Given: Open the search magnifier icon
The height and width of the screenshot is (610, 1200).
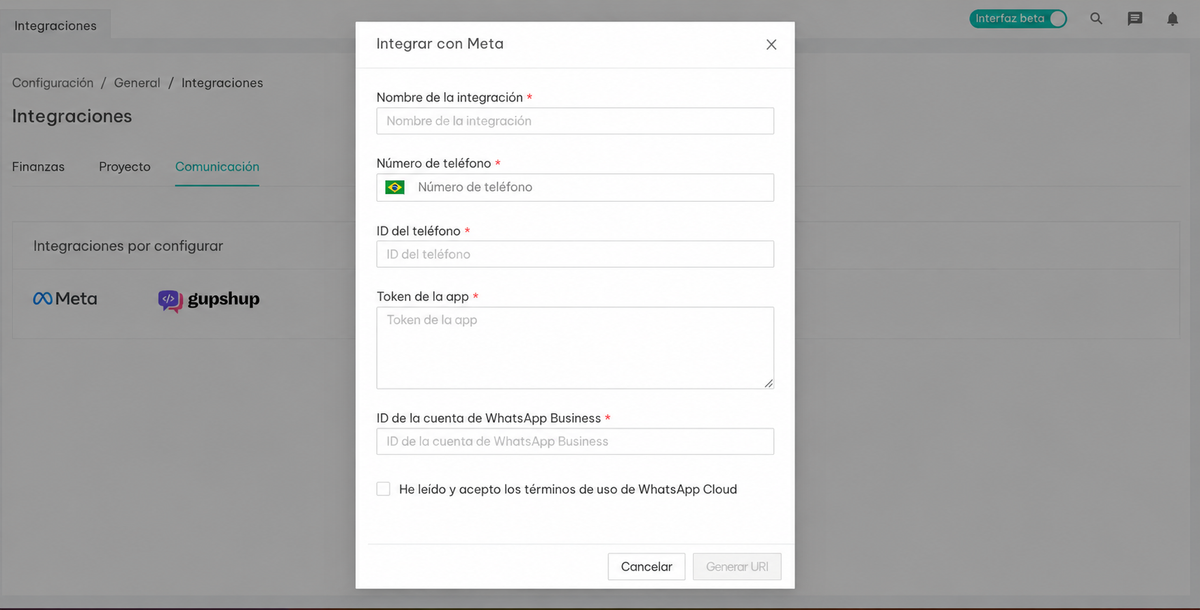Looking at the screenshot, I should pos(1096,18).
